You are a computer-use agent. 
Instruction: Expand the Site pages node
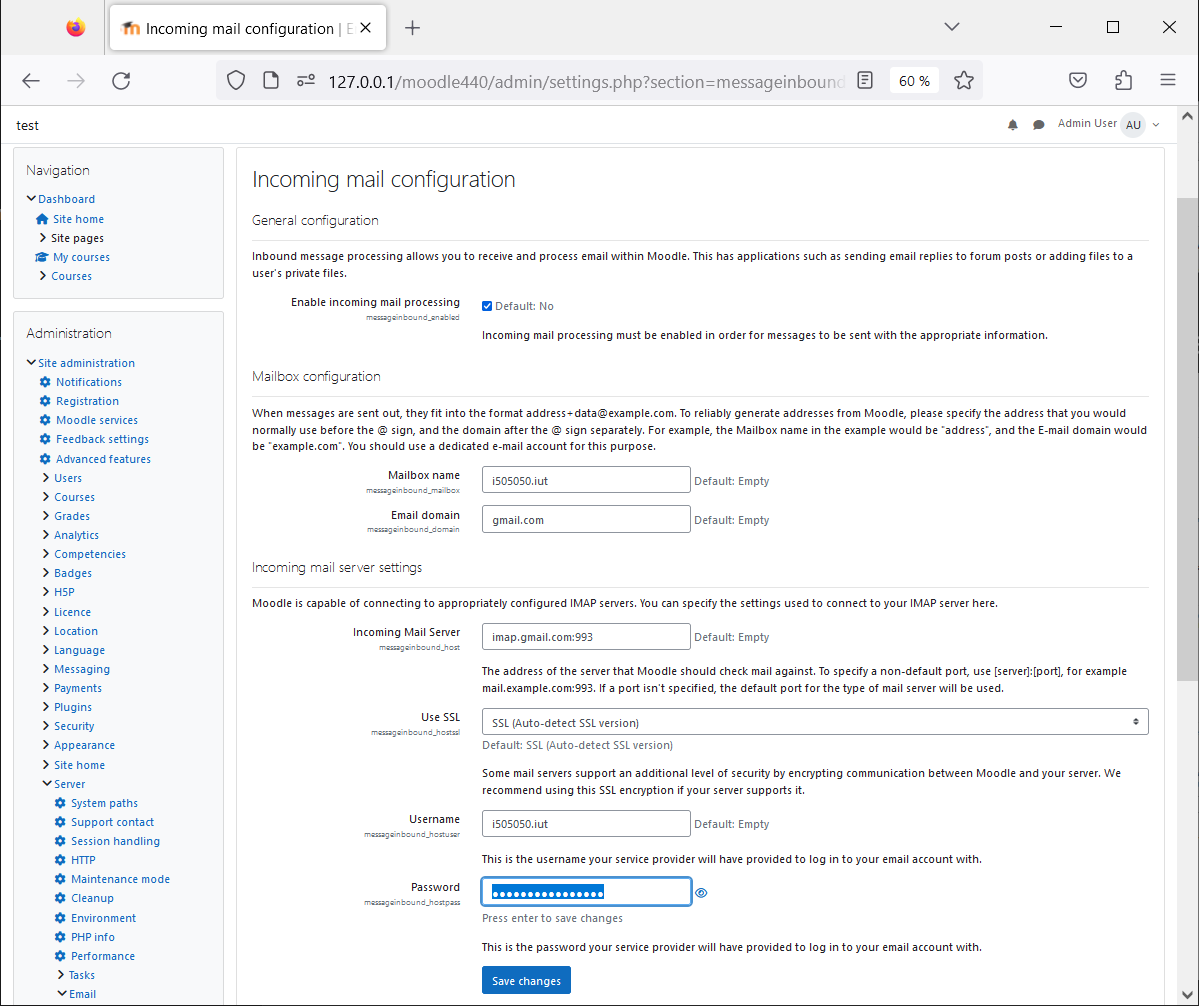(43, 238)
